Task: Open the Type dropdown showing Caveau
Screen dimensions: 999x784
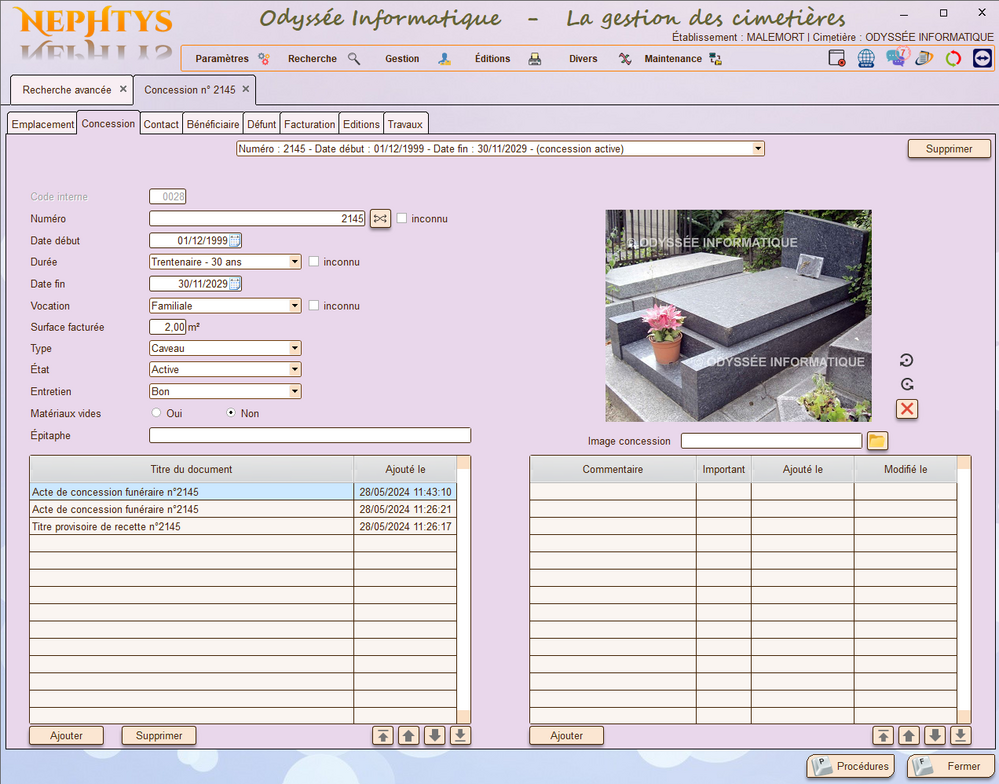Action: 295,348
